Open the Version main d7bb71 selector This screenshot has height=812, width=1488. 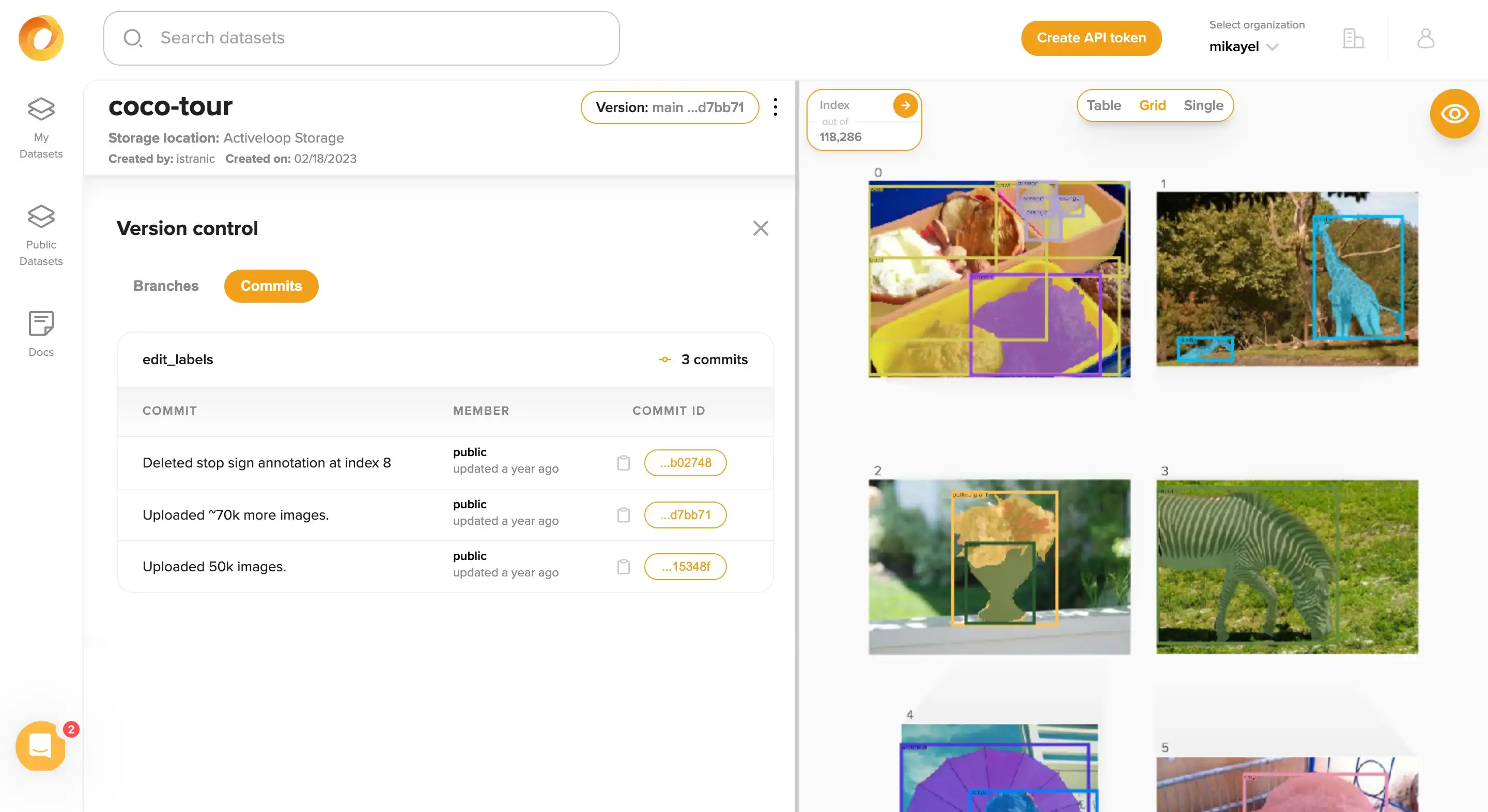[x=670, y=107]
